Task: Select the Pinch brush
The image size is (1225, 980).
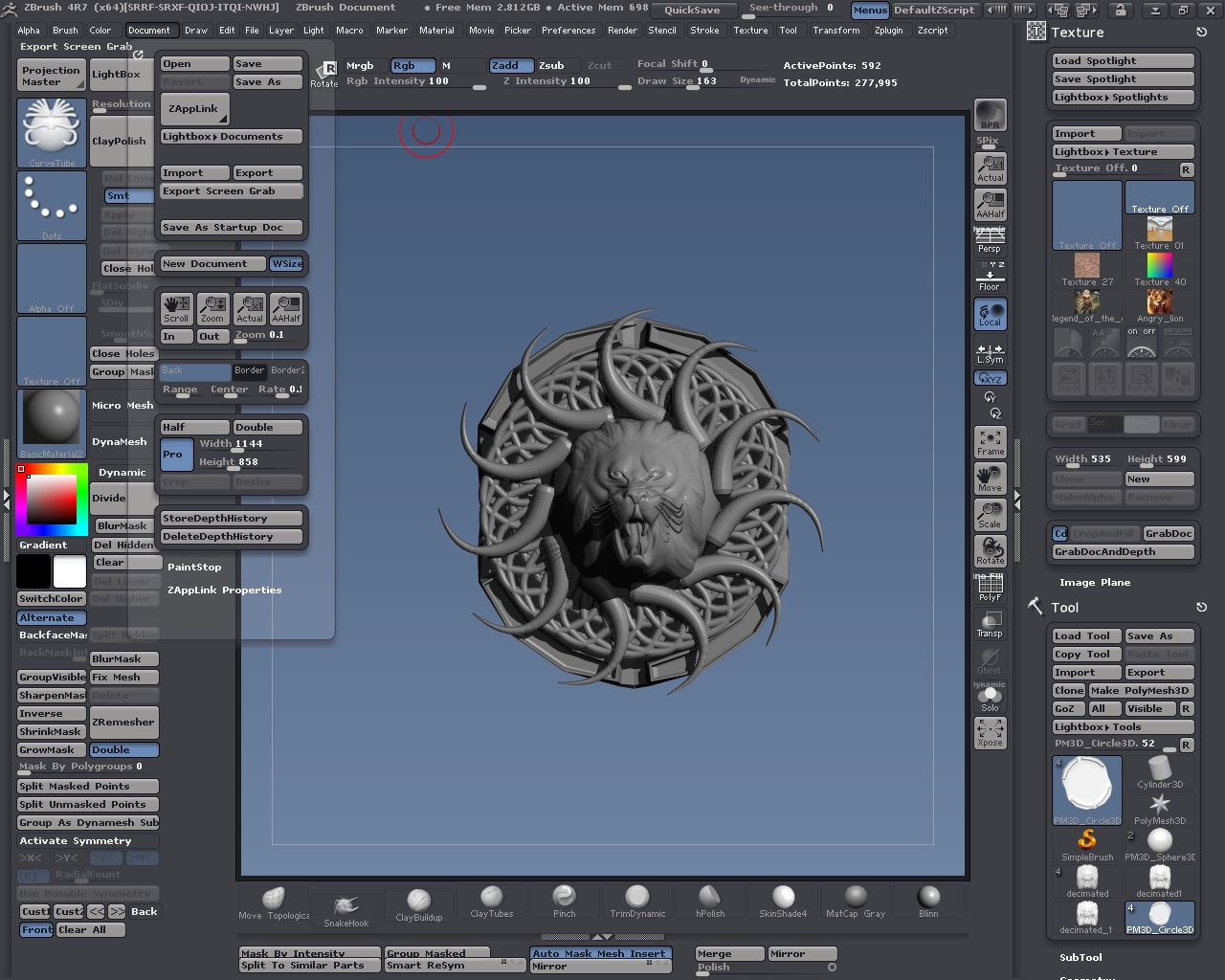Action: (x=565, y=902)
